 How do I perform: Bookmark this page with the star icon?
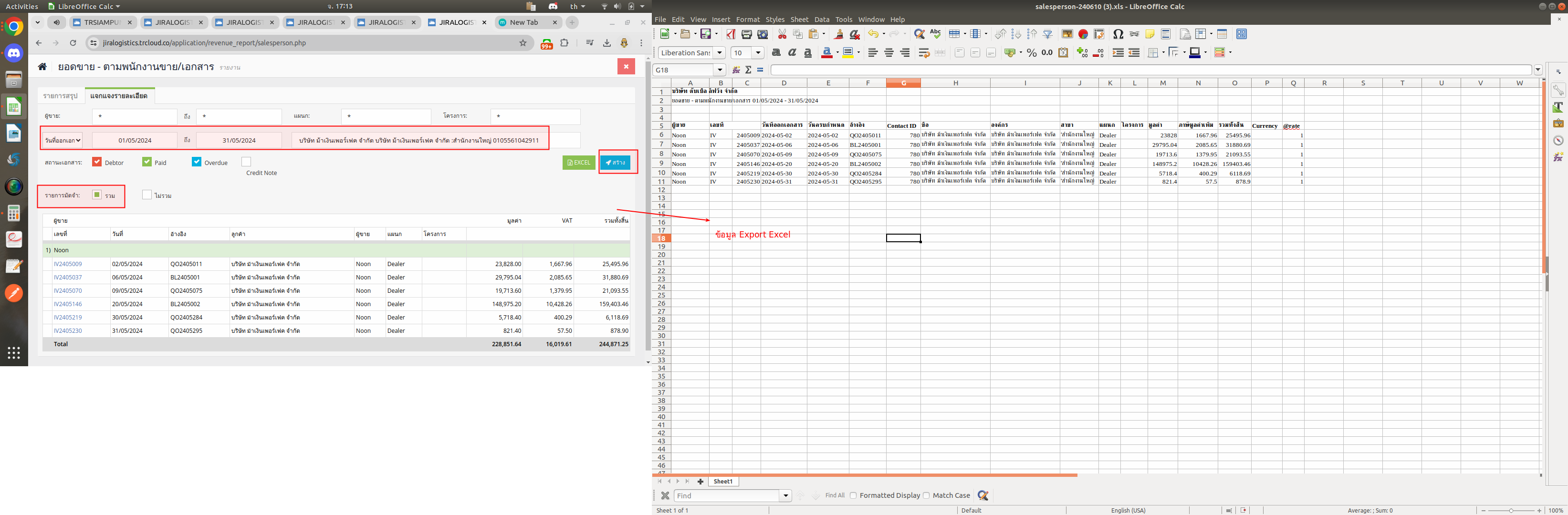[x=523, y=42]
